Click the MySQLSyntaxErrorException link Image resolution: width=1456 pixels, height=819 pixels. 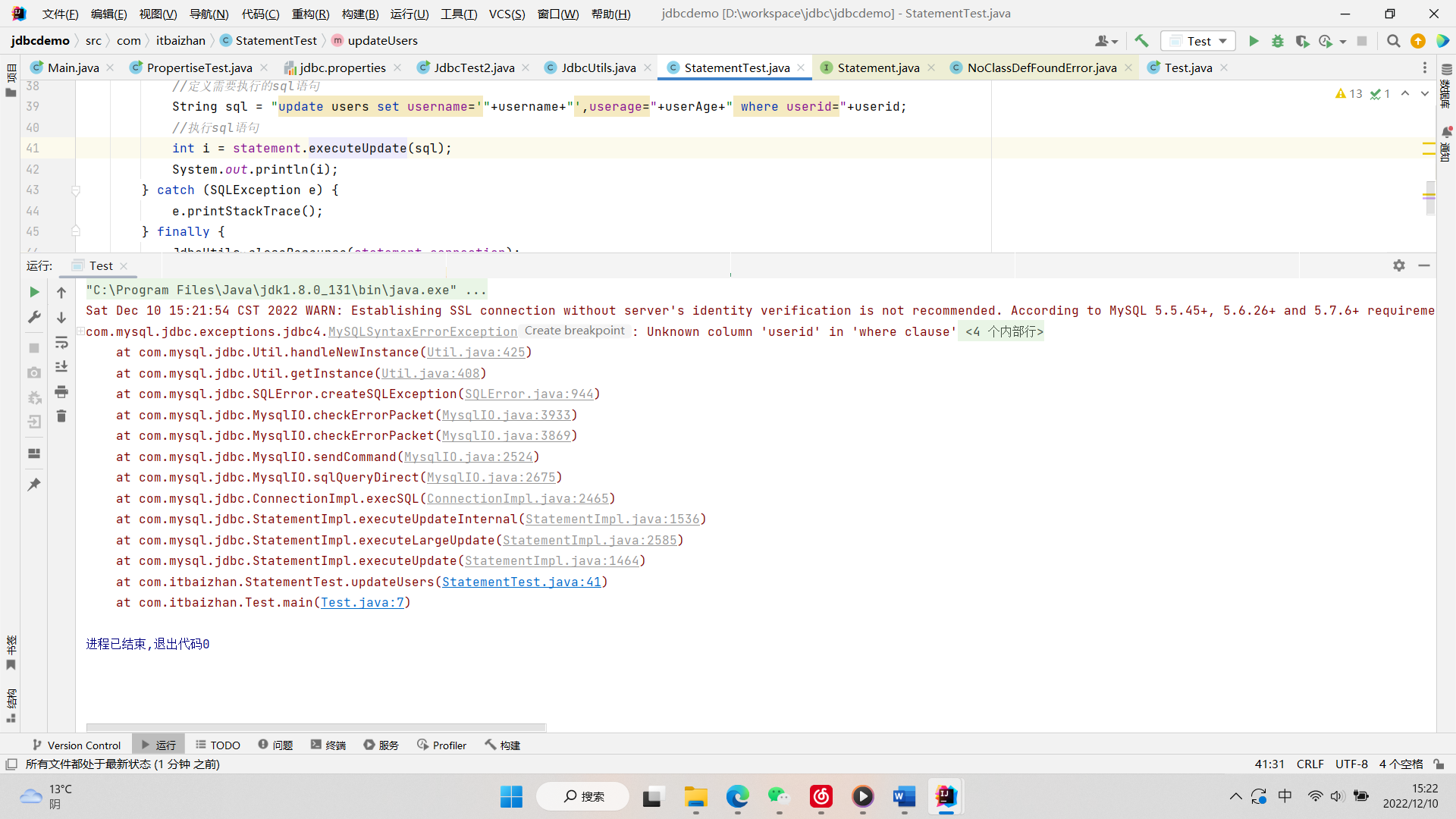coord(422,331)
